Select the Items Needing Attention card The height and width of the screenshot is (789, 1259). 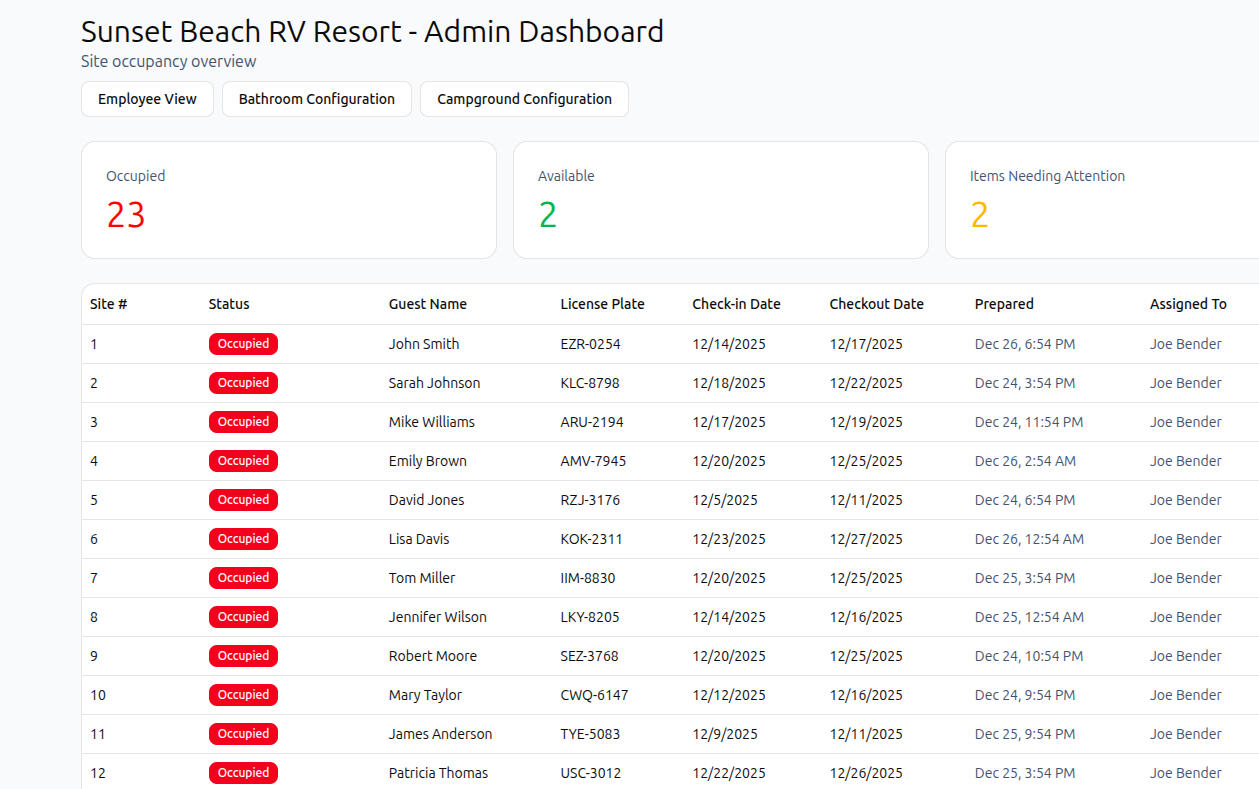tap(1100, 200)
